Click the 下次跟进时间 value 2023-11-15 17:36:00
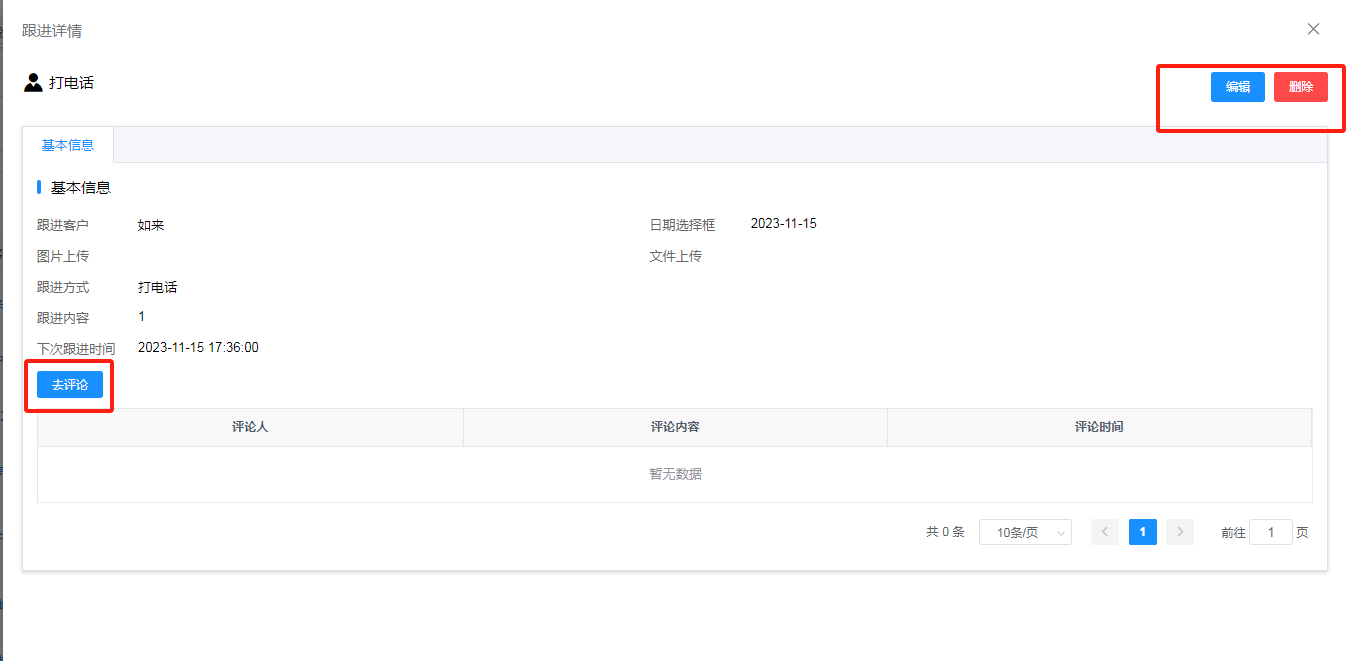 [x=198, y=348]
